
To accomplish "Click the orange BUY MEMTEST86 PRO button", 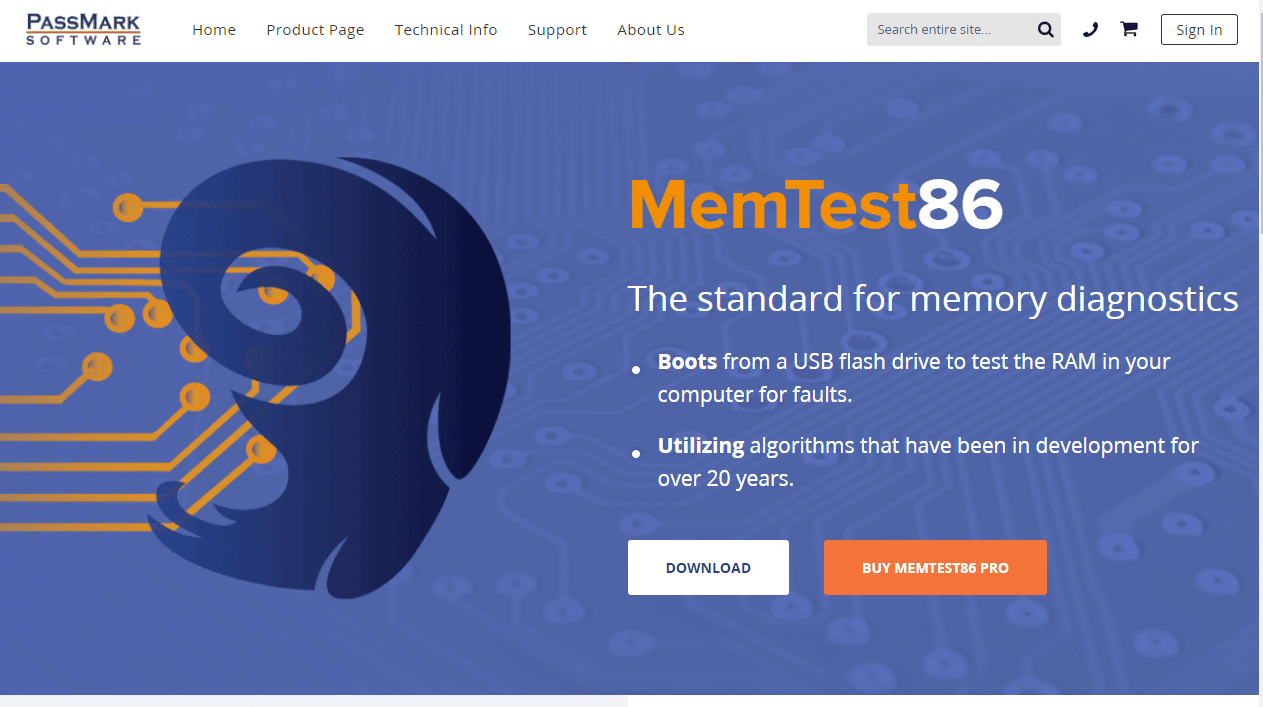I will (935, 568).
